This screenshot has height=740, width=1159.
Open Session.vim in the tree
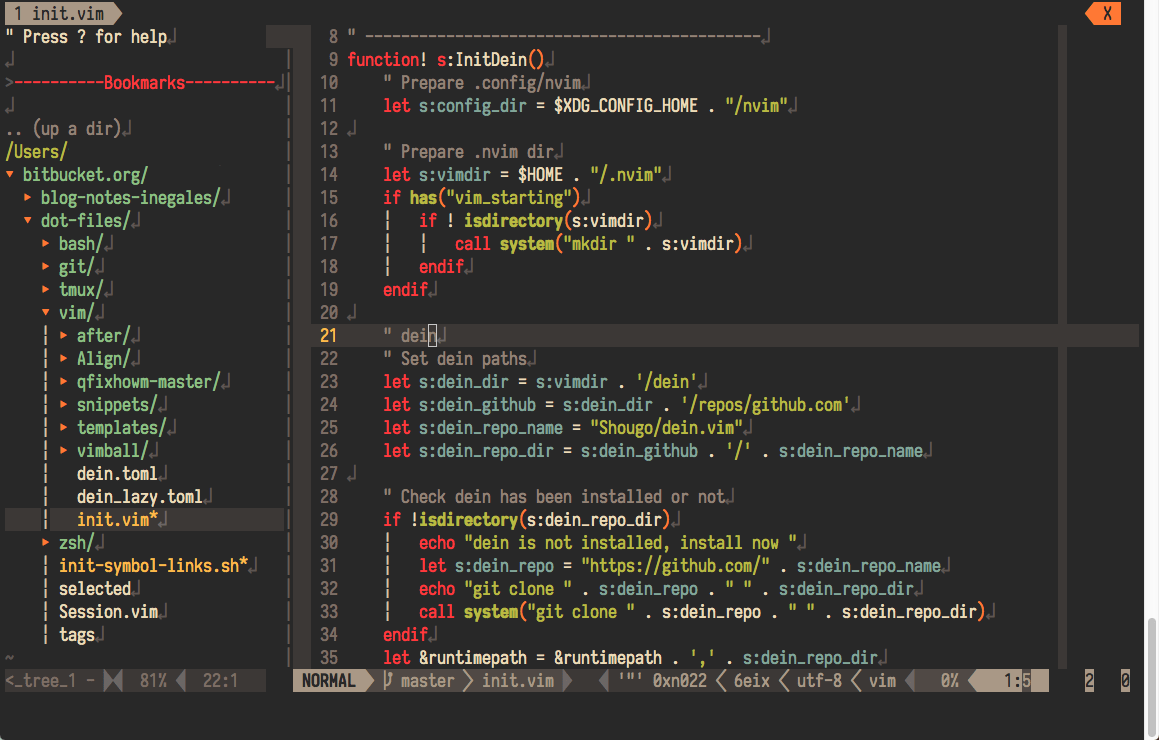pos(108,612)
